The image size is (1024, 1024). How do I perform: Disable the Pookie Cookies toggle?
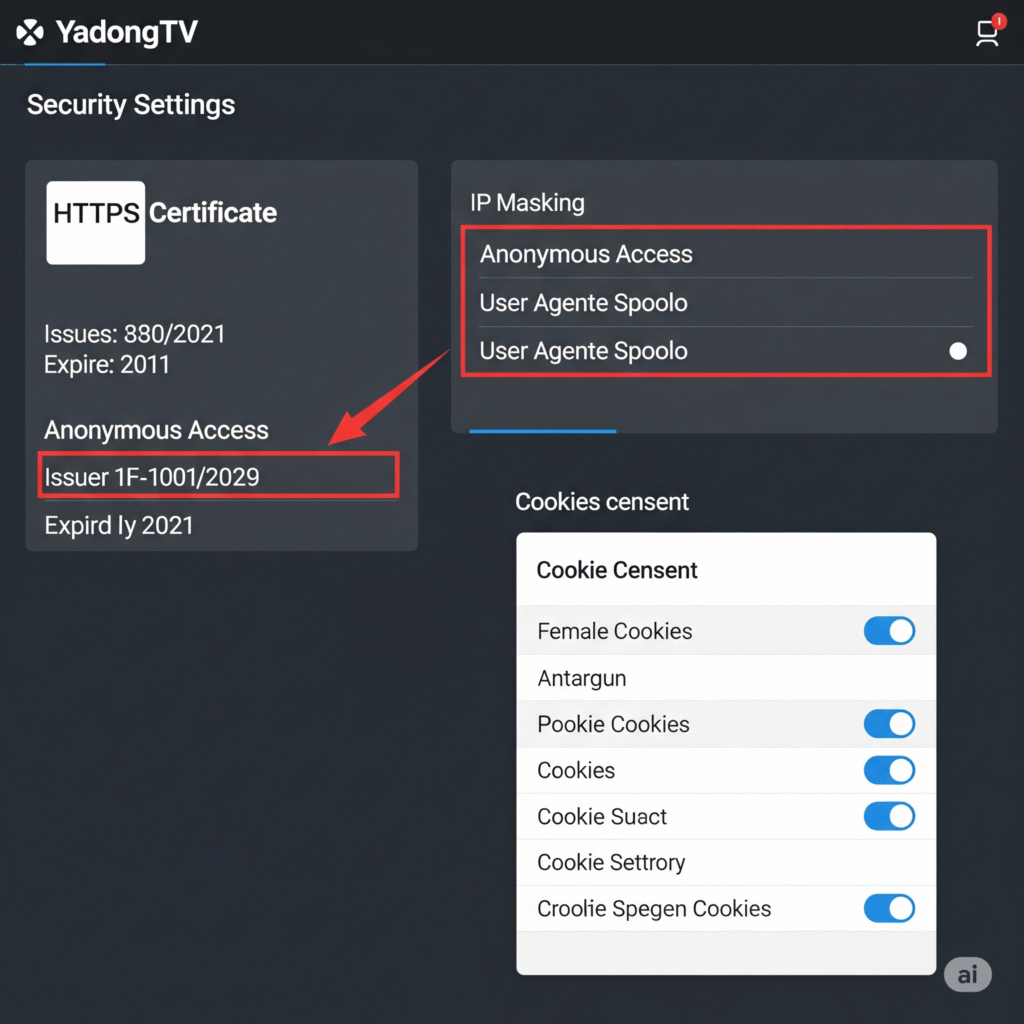pyautogui.click(x=889, y=724)
